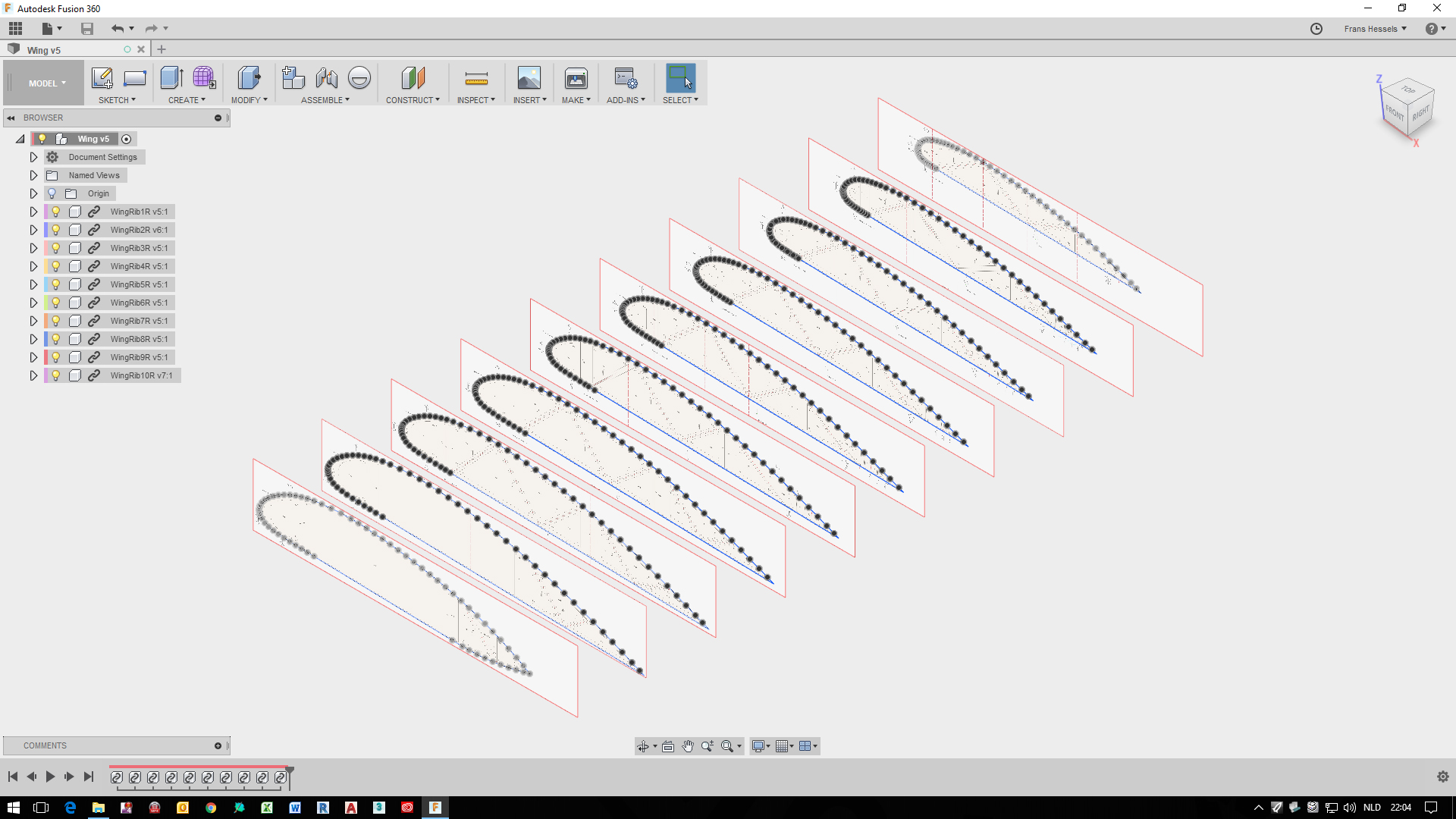Open the Sketch tool

pyautogui.click(x=102, y=77)
